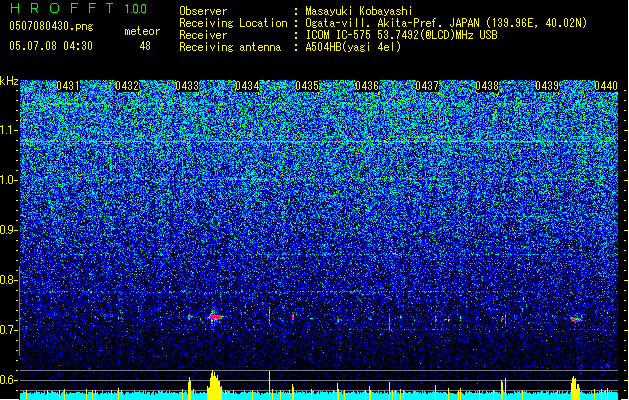The height and width of the screenshot is (400, 629).
Task: Click the 0439 time marker
Action: (547, 86)
